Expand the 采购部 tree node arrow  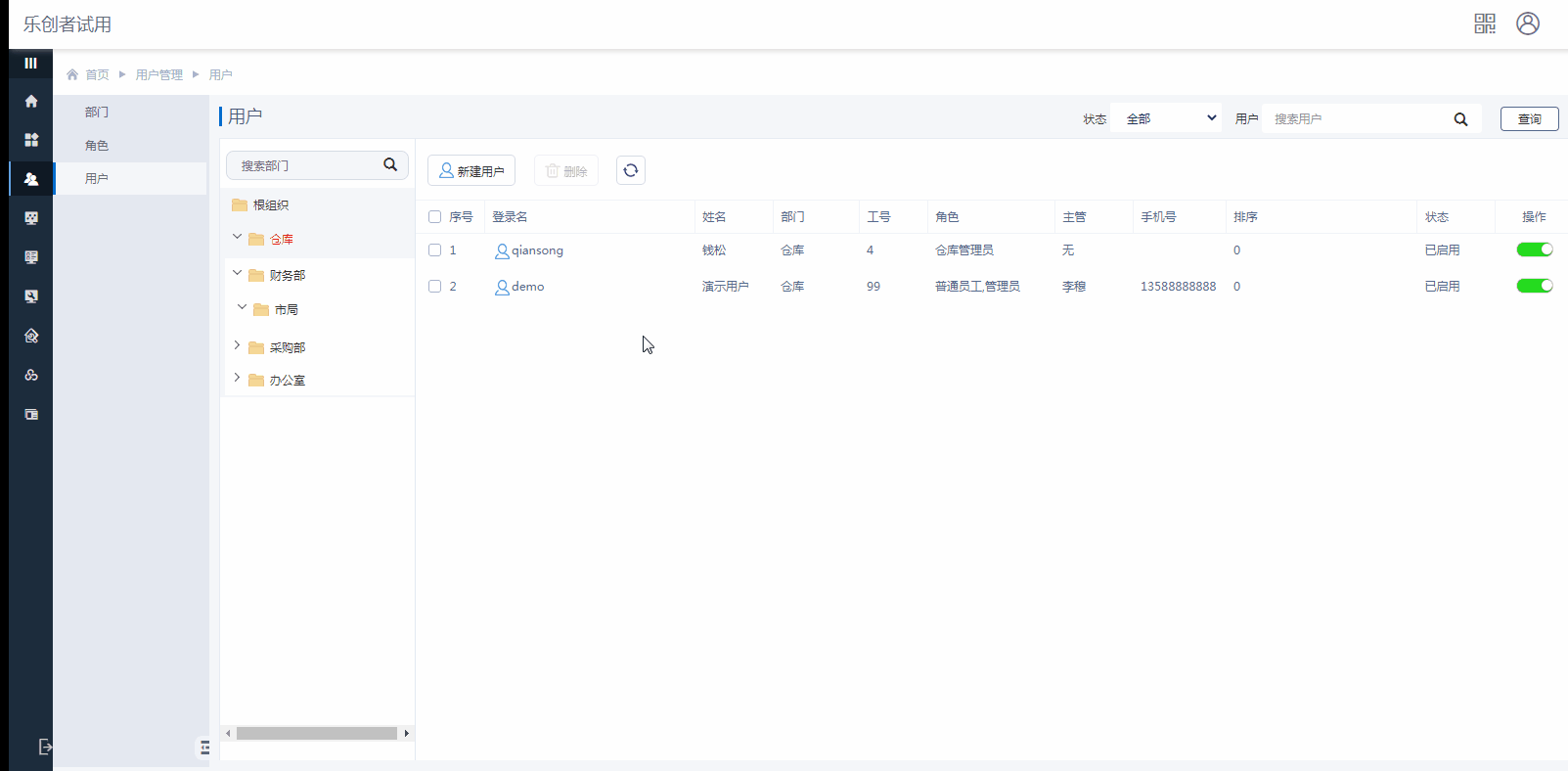pyautogui.click(x=237, y=345)
